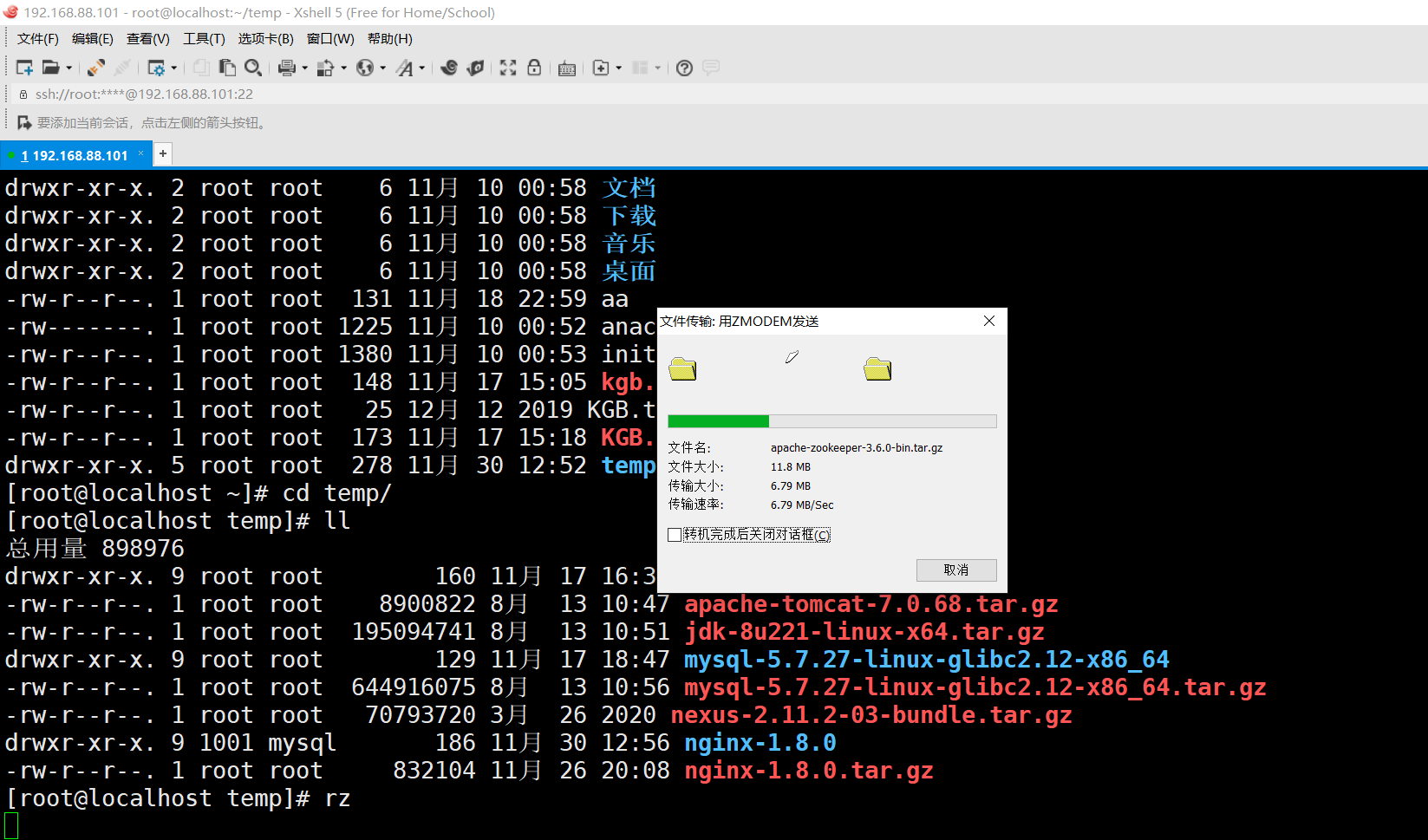Click the destination folder icon in dialog
Image resolution: width=1428 pixels, height=840 pixels.
tap(877, 369)
